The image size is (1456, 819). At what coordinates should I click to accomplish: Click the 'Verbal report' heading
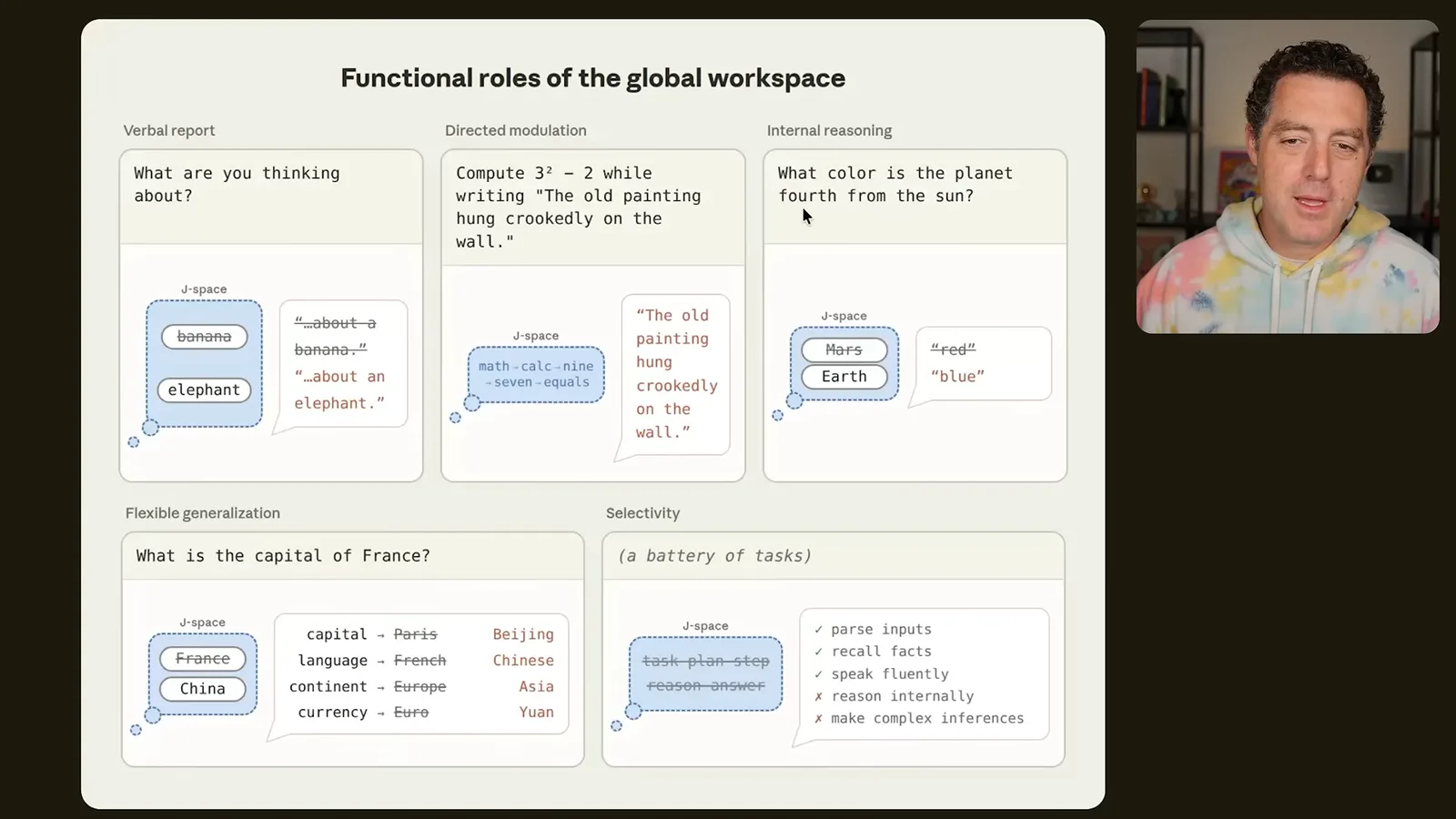pyautogui.click(x=169, y=130)
